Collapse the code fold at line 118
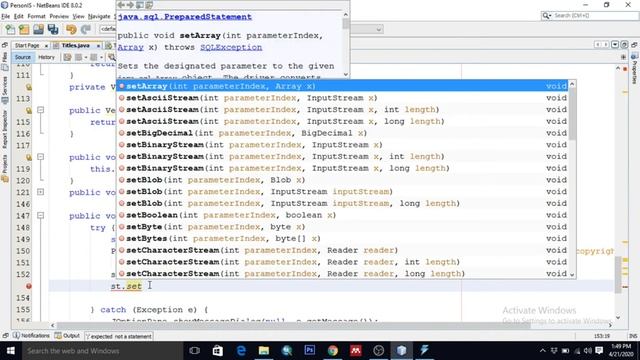Screen dimensions: 640x360 click(x=40, y=157)
